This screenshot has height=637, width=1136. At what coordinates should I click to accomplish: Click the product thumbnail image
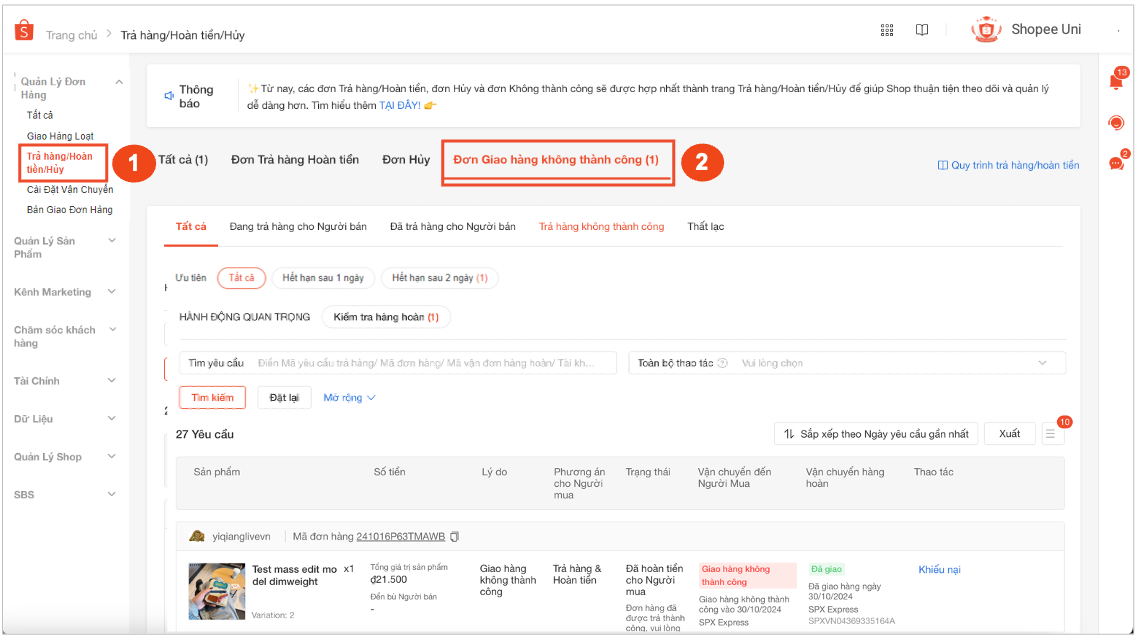(x=217, y=591)
